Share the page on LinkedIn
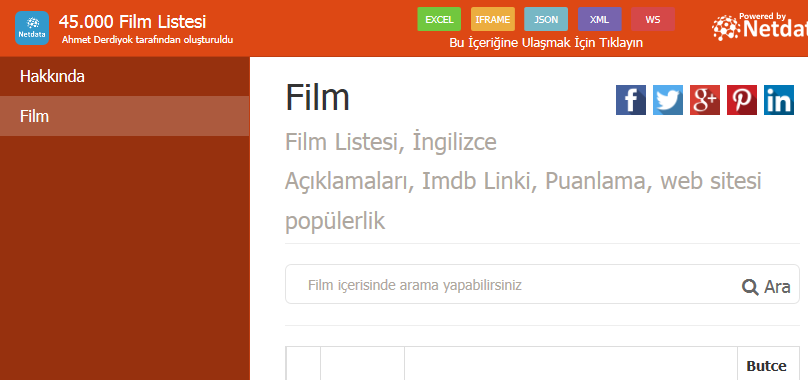The height and width of the screenshot is (380, 808). pyautogui.click(x=779, y=100)
